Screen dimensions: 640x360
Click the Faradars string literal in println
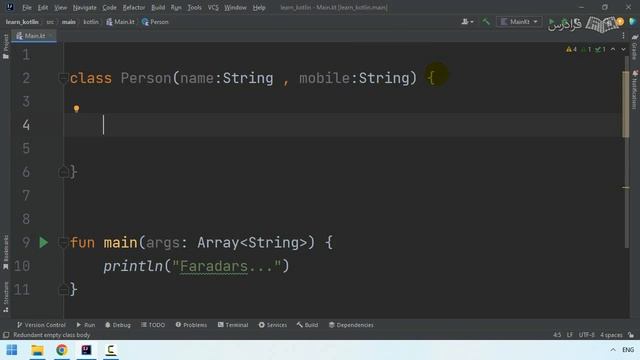[x=227, y=266]
